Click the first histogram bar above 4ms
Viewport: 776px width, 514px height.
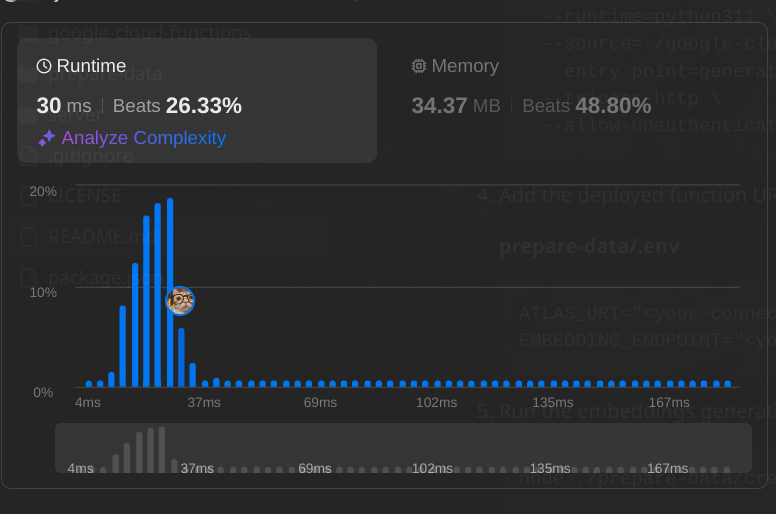click(x=89, y=383)
